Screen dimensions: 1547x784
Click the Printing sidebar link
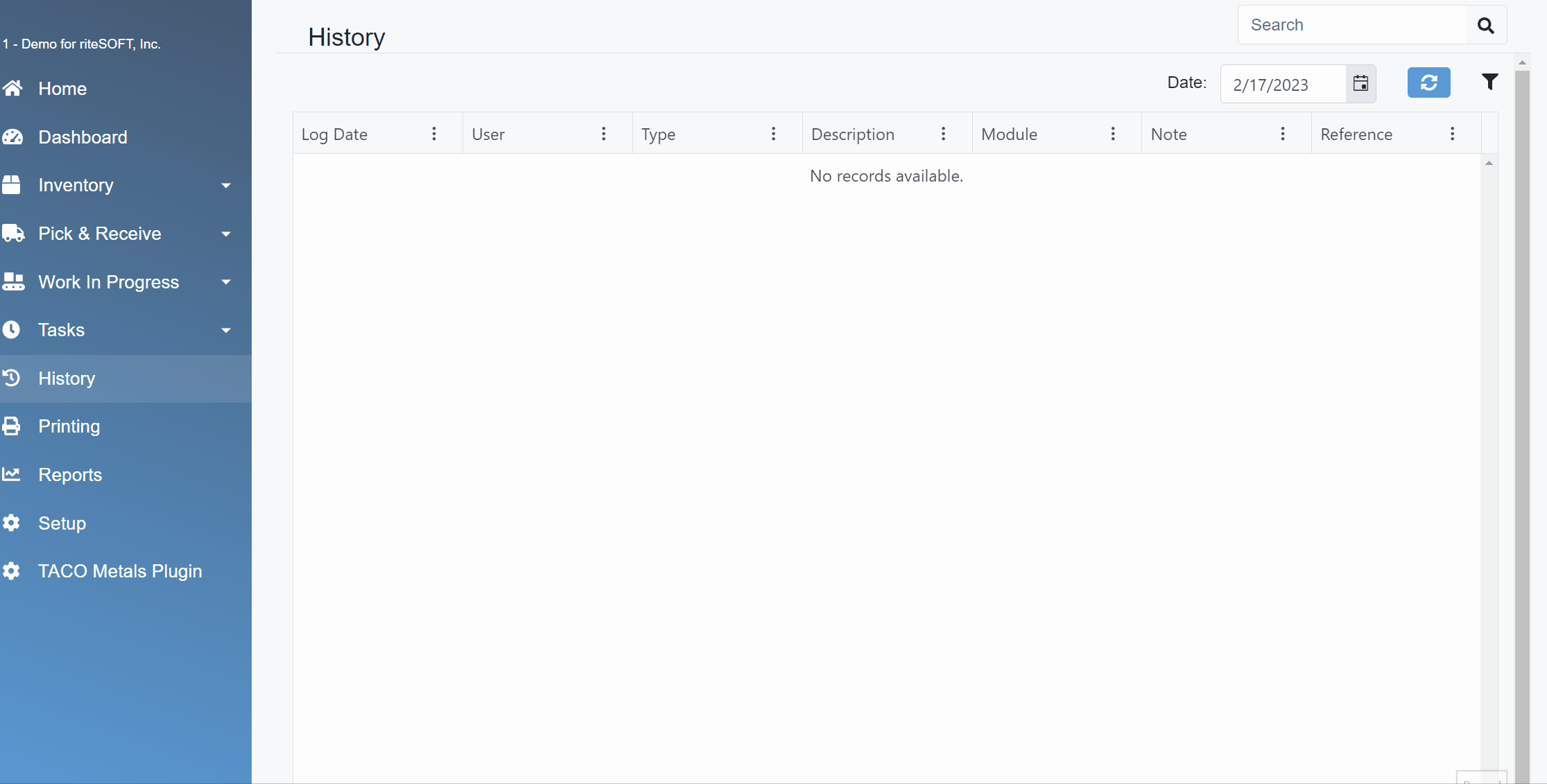click(69, 426)
